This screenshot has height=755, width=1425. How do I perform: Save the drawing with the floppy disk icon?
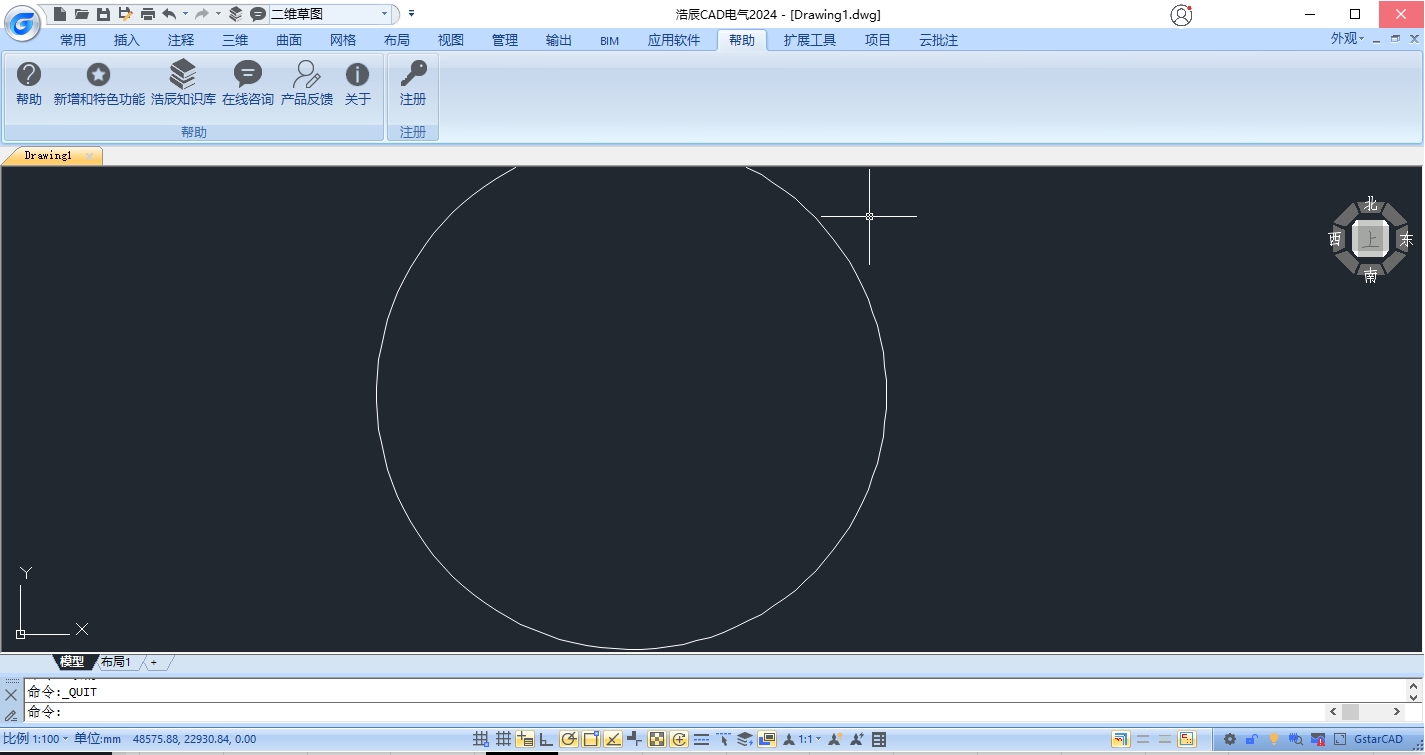[103, 14]
